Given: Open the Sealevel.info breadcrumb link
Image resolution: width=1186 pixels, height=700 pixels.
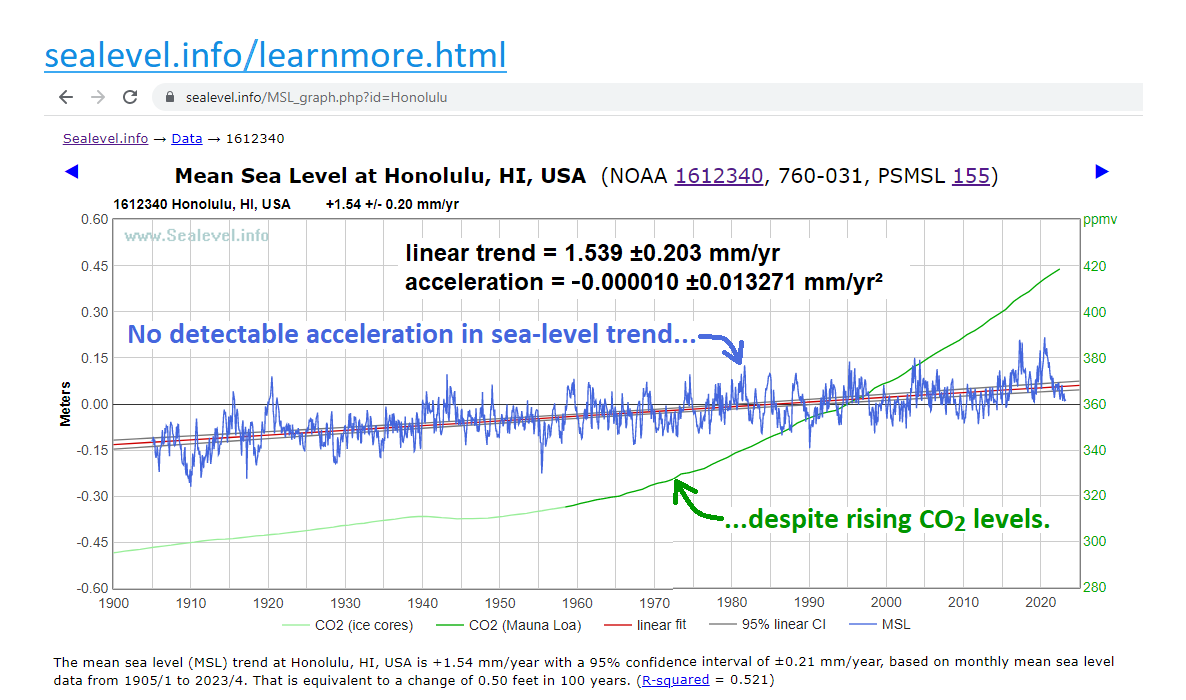Looking at the screenshot, I should coord(105,139).
